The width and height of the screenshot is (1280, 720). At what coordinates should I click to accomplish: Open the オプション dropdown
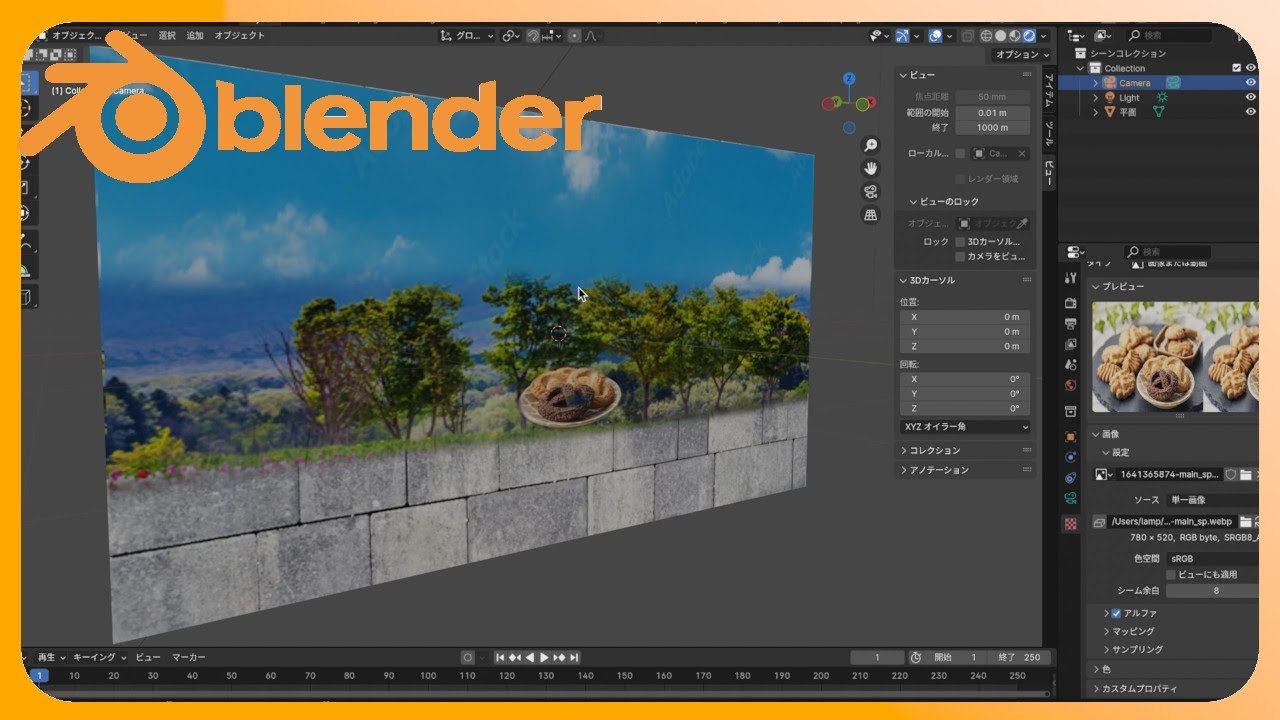coord(1022,55)
